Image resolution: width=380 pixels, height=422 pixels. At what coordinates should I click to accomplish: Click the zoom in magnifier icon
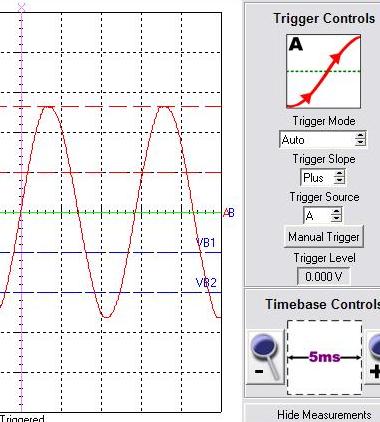(373, 357)
